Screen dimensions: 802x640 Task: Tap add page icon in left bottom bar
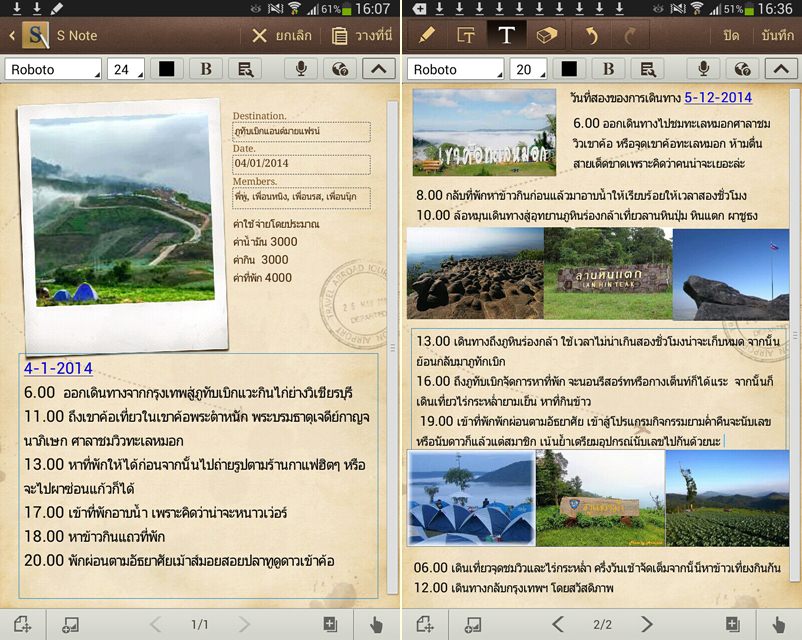[x=23, y=625]
